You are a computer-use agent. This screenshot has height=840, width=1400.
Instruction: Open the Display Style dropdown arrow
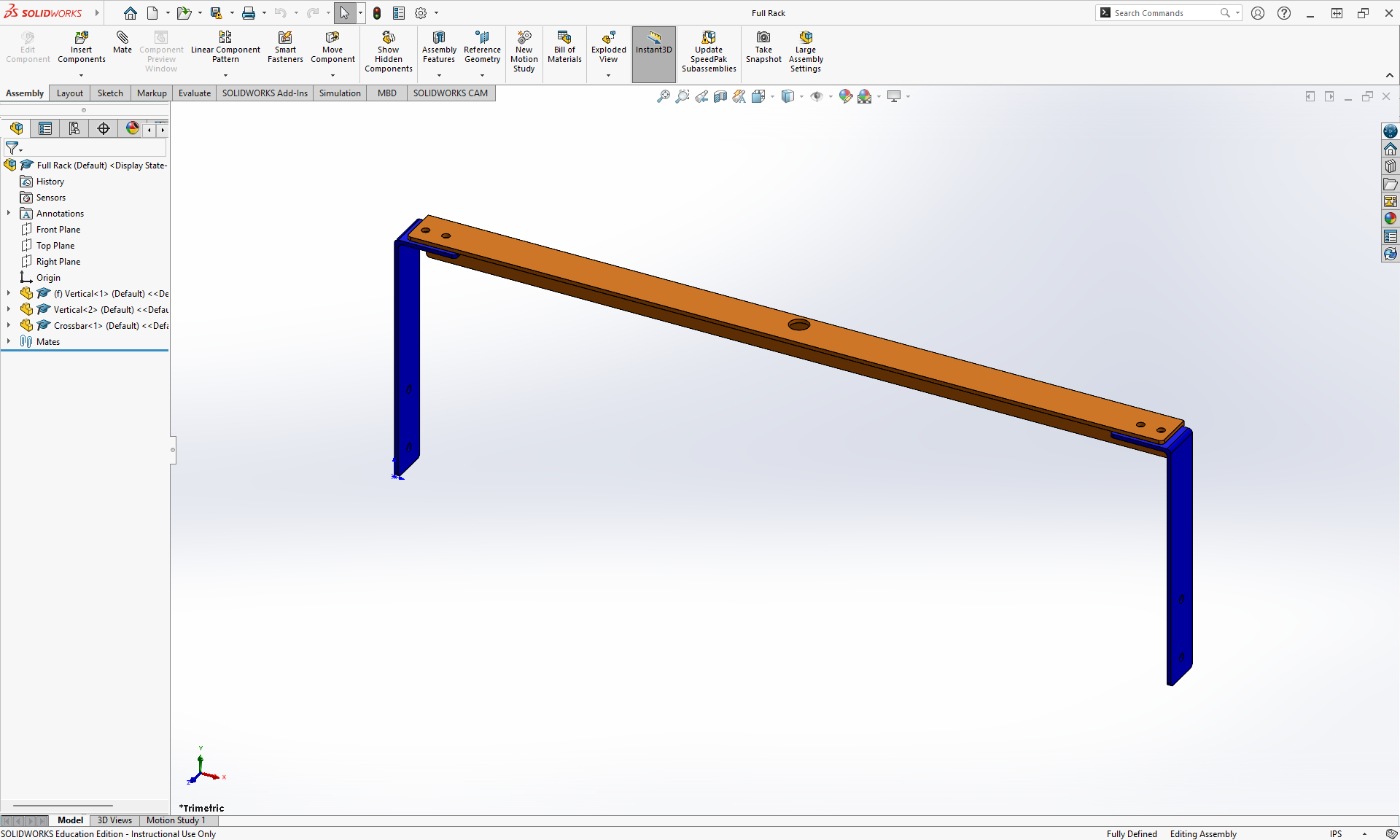coord(801,96)
